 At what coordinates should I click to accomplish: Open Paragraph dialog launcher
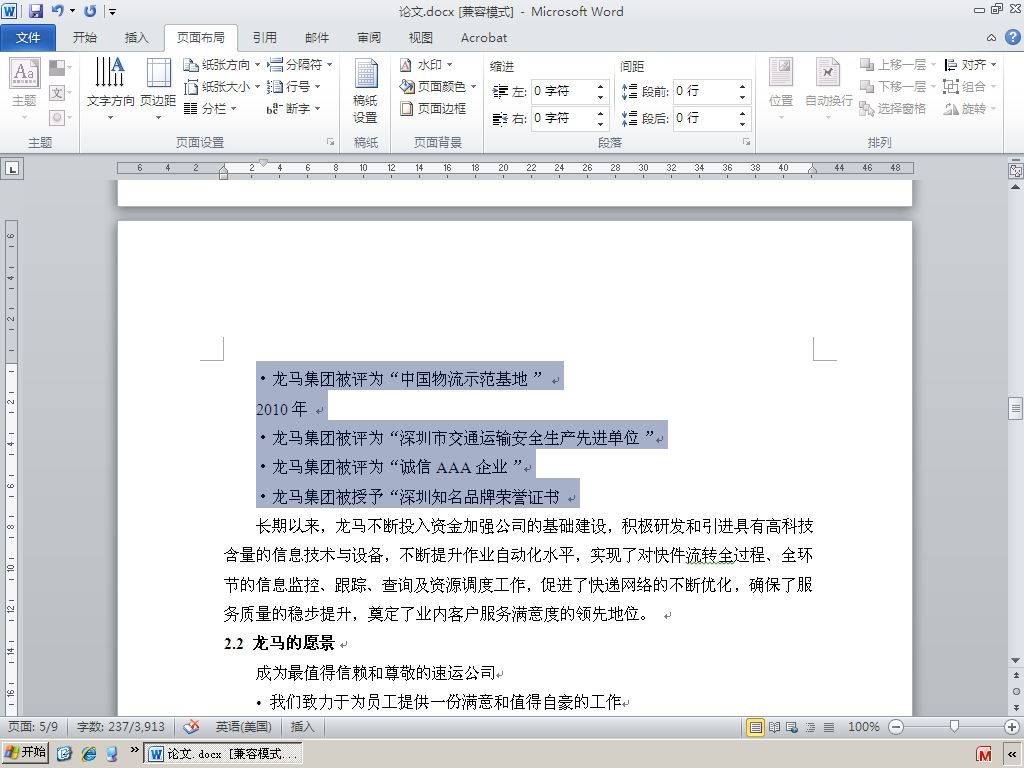click(x=746, y=142)
